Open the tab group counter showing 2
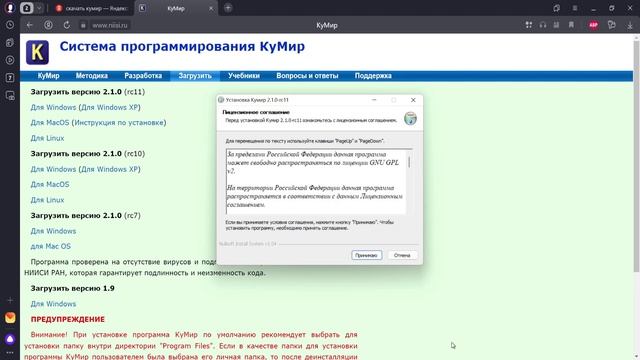Viewport: 640px width, 360px height. pos(27,8)
